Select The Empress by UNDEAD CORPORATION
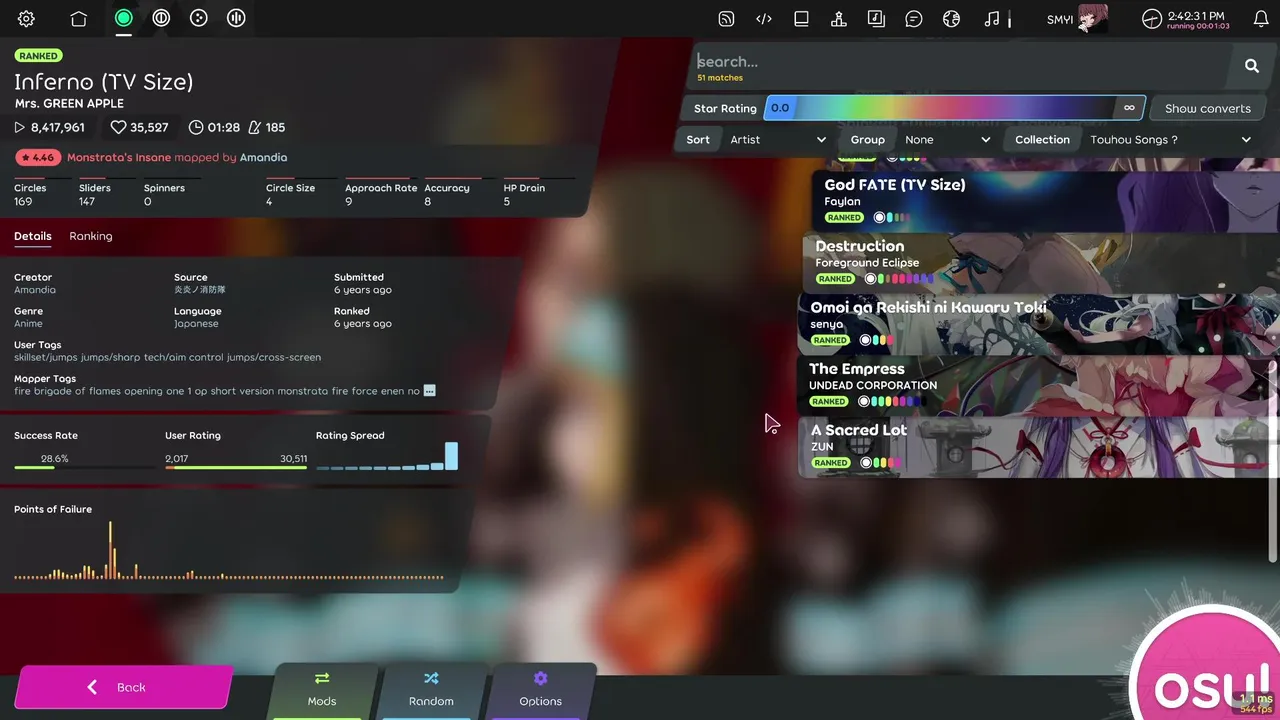The height and width of the screenshot is (720, 1280). pyautogui.click(x=1038, y=385)
